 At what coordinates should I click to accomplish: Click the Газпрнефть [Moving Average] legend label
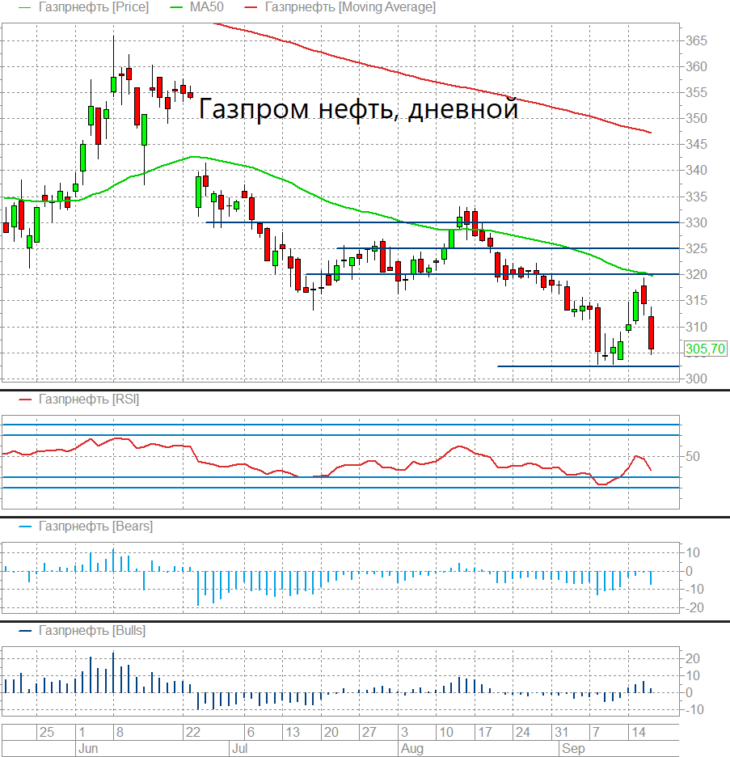(x=351, y=7)
